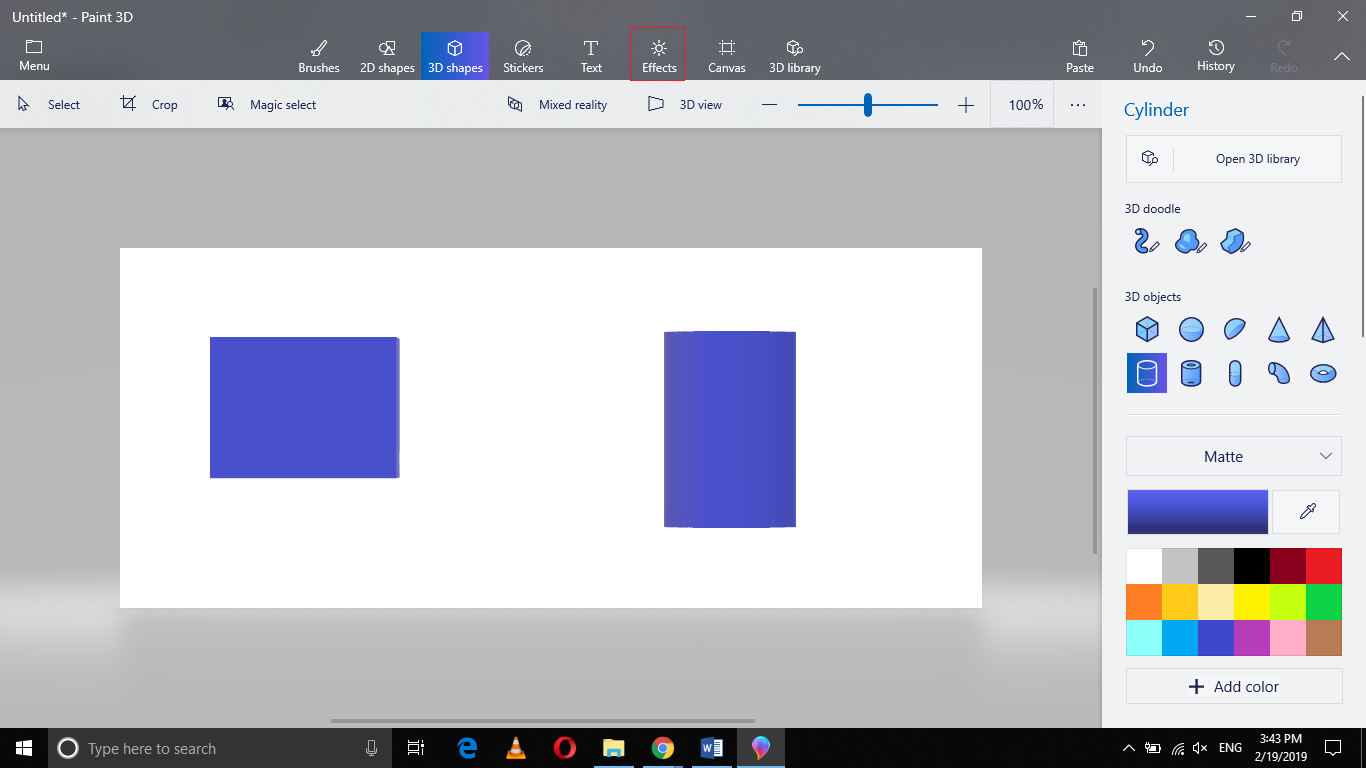Toggle the Effects panel
The width and height of the screenshot is (1366, 768).
coord(658,54)
